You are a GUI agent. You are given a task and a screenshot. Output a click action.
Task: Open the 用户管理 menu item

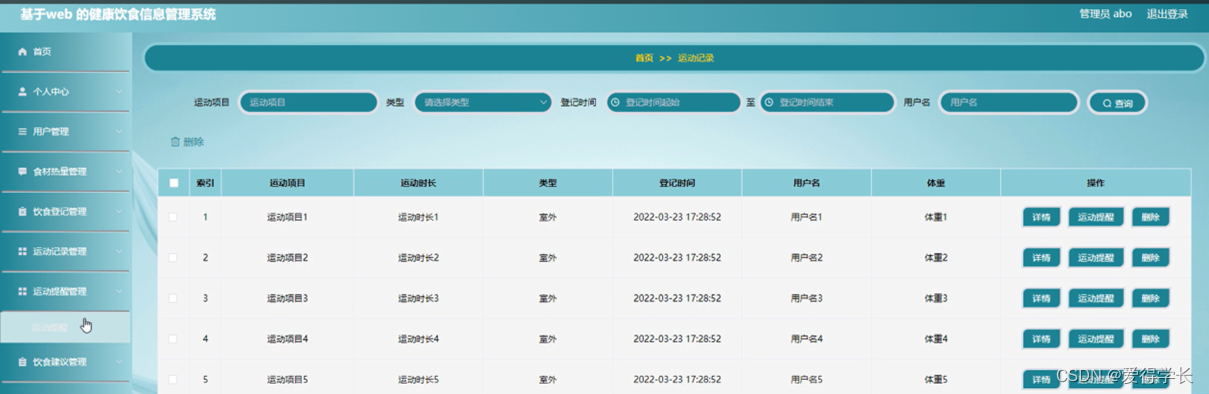65,131
